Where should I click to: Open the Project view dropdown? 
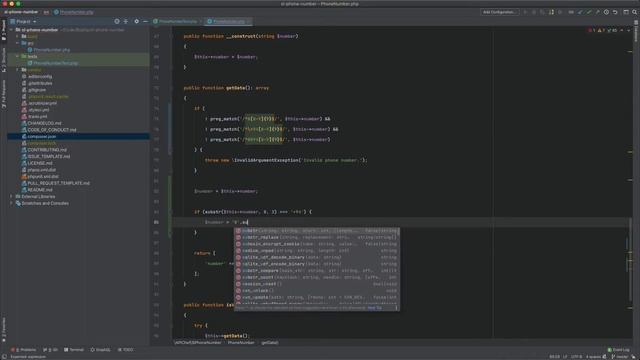click(23, 21)
